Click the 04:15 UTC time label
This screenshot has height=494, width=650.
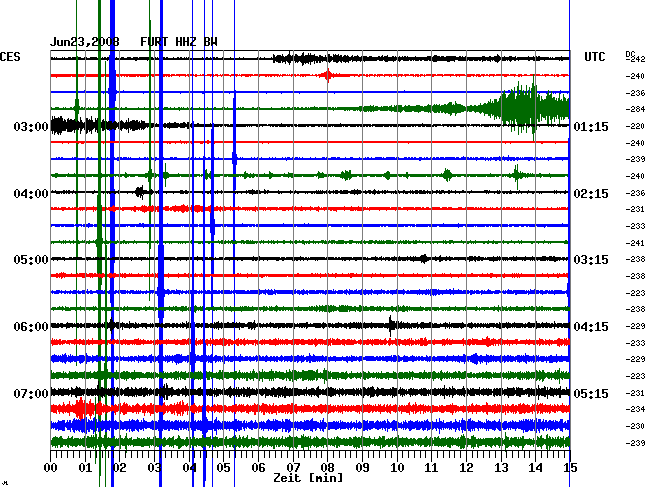pyautogui.click(x=591, y=327)
